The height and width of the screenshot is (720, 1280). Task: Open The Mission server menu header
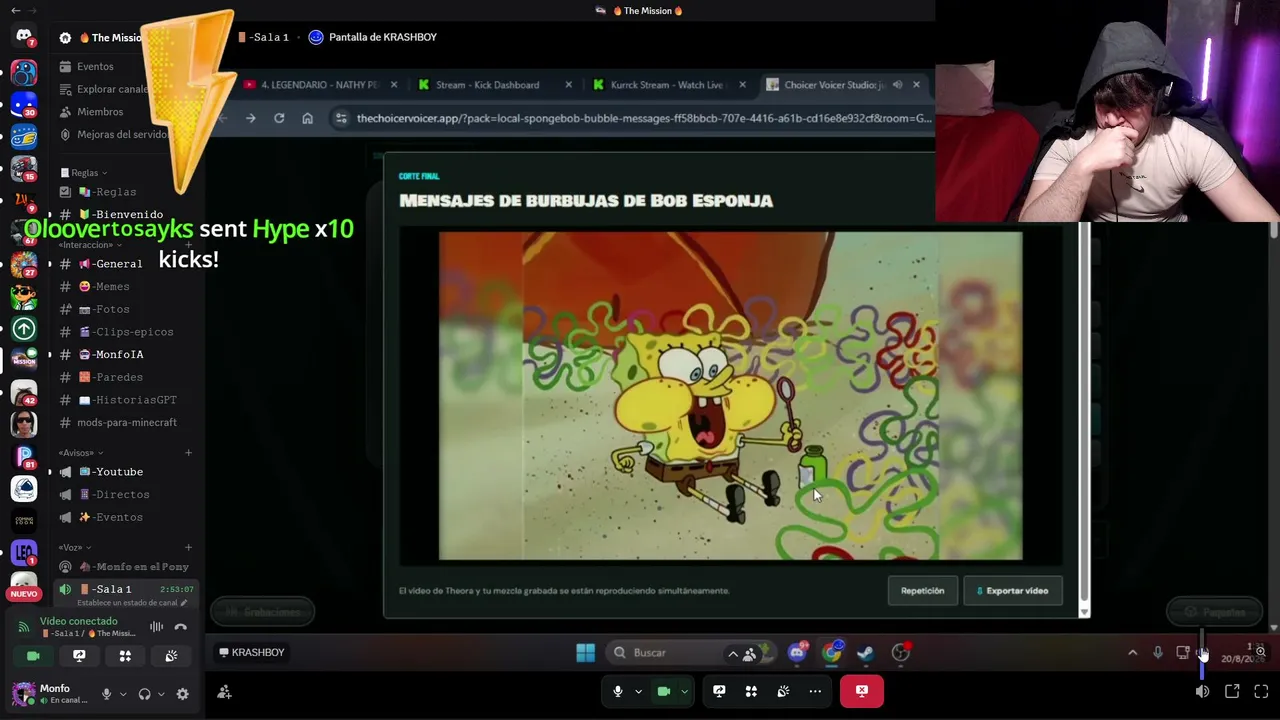click(x=104, y=37)
